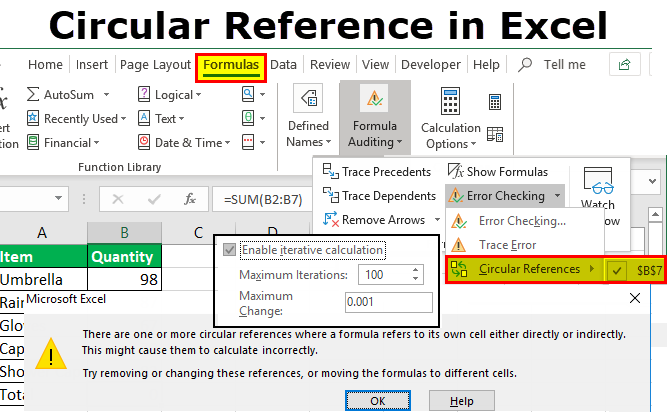Click the Formula Auditing icon
Image resolution: width=667 pixels, height=412 pixels.
[374, 98]
